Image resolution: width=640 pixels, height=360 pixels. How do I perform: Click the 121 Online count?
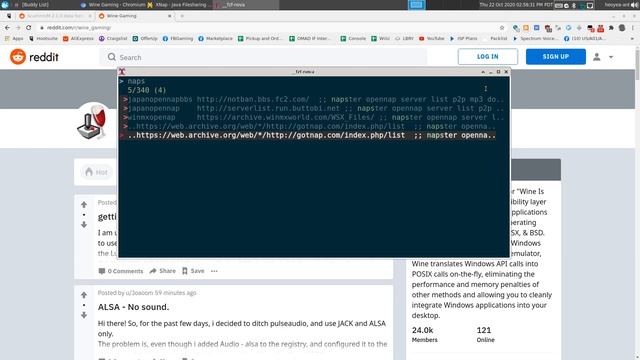coord(485,334)
